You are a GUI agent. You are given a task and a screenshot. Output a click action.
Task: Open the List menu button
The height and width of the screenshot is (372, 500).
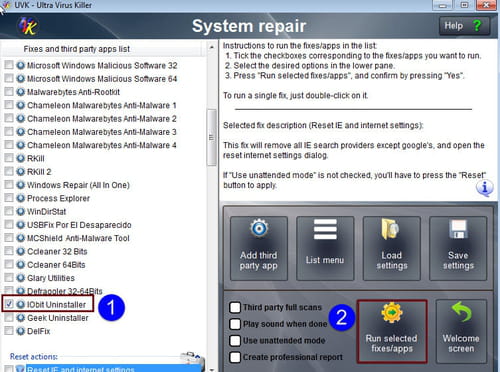pyautogui.click(x=325, y=248)
